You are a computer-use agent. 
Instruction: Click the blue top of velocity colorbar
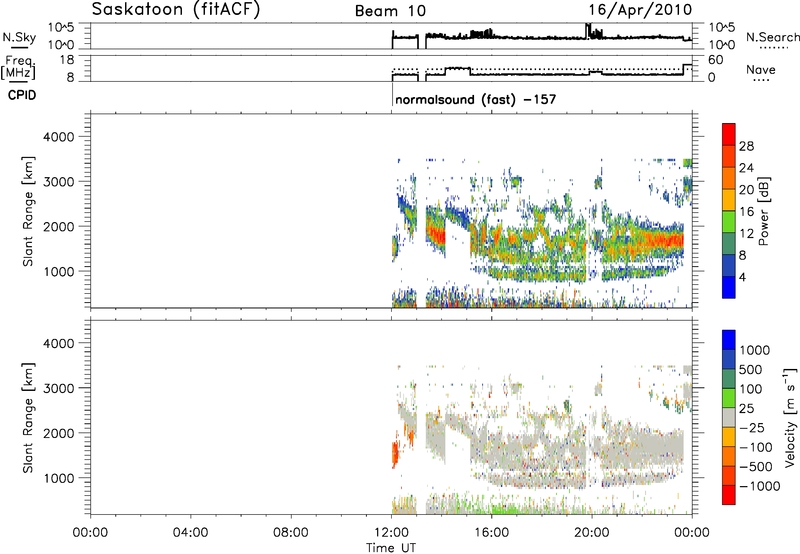[729, 340]
